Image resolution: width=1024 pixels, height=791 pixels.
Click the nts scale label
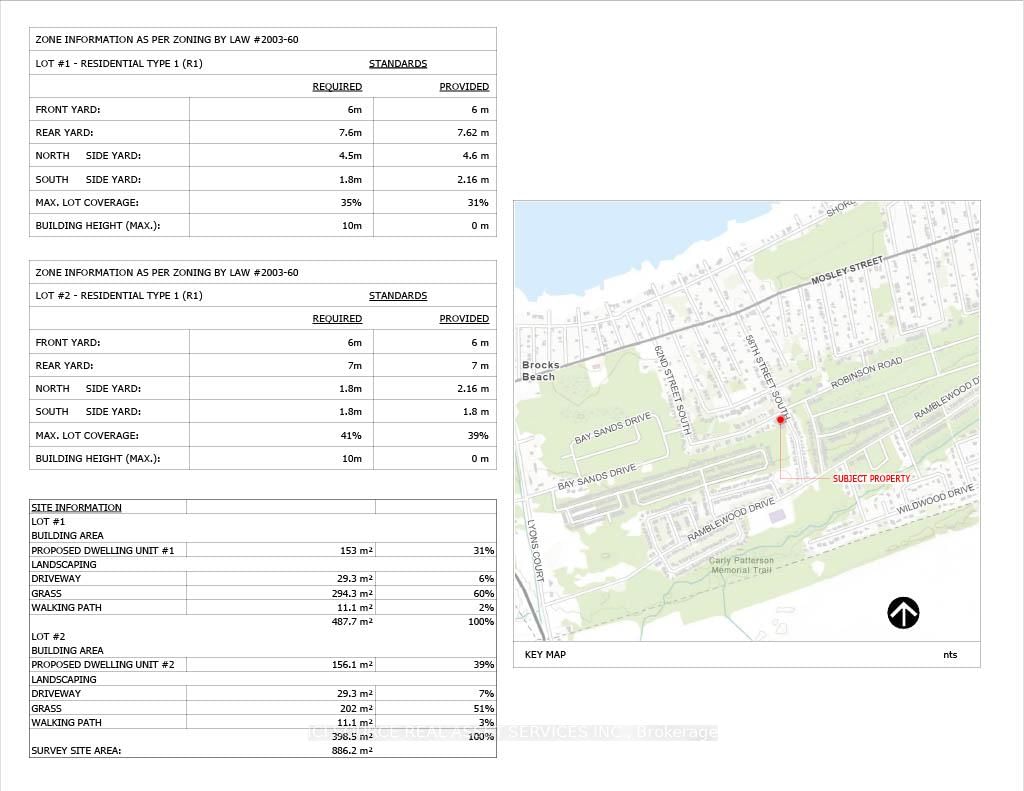[950, 654]
